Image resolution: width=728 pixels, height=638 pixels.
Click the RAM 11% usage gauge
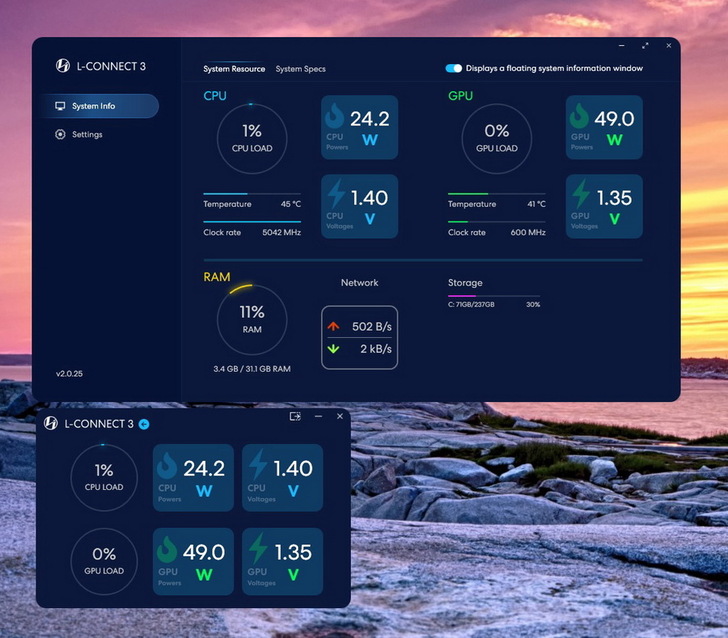point(252,319)
